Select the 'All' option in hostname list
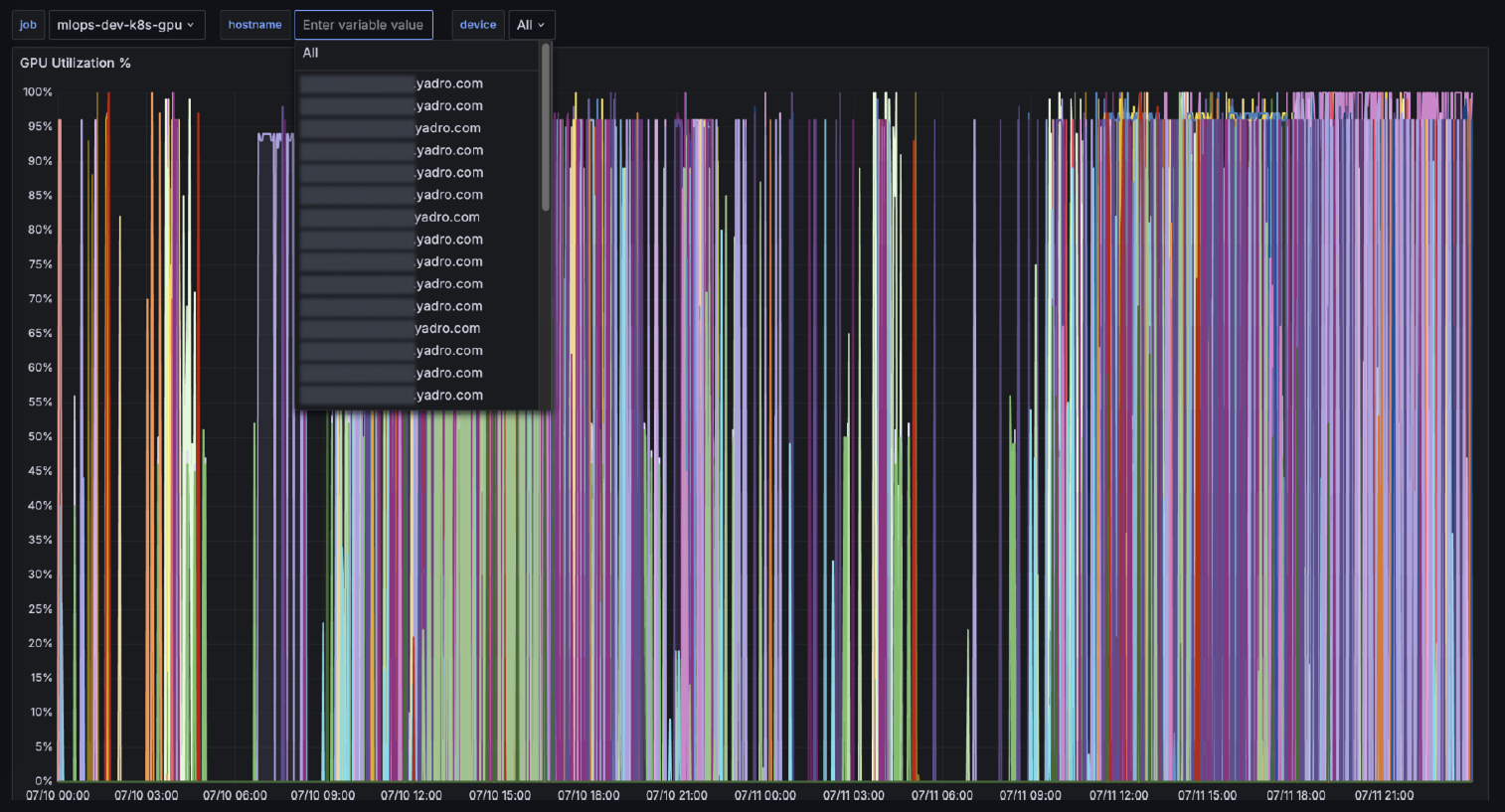This screenshot has height=812, width=1505. click(311, 53)
